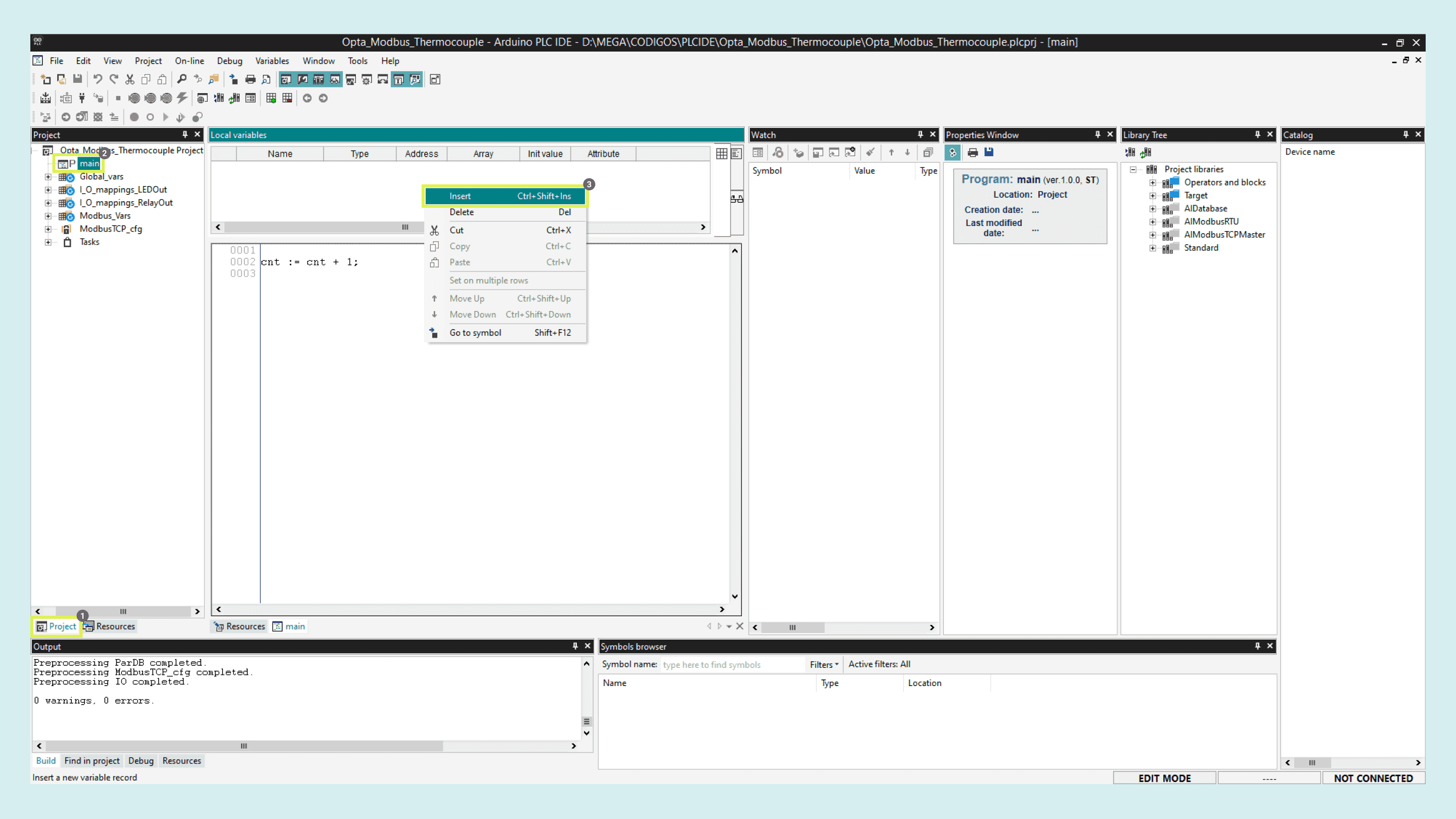Click the Cut scissors icon

[x=129, y=79]
